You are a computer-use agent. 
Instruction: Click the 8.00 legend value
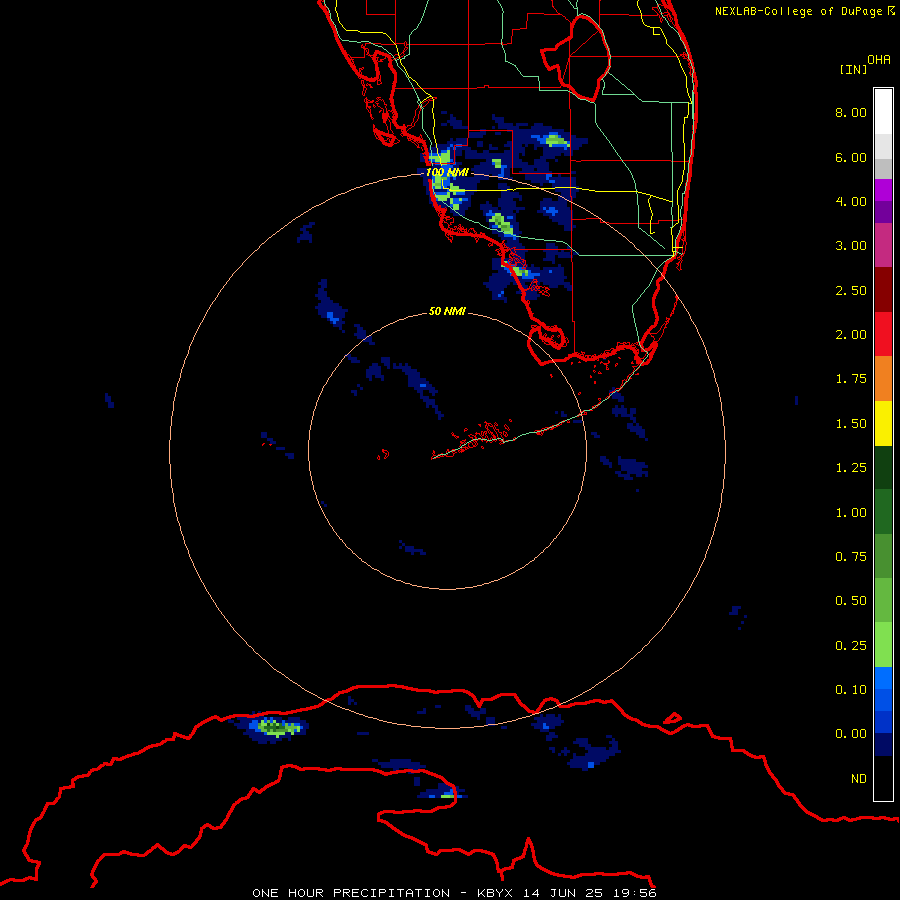[x=851, y=112]
